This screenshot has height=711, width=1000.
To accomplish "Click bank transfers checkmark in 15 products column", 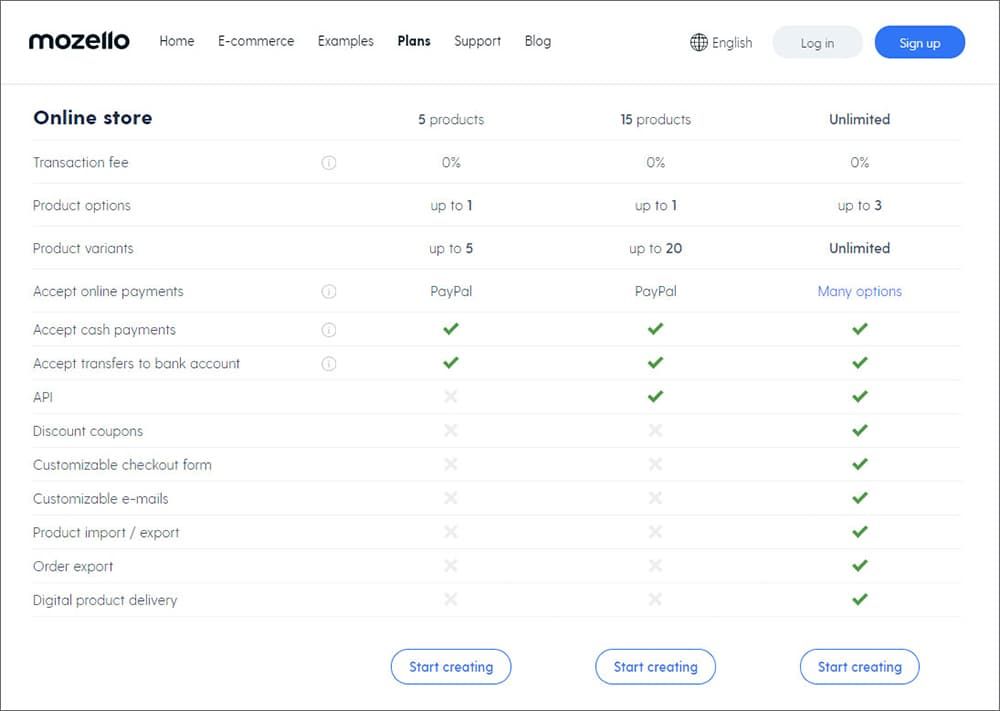I will tap(655, 363).
